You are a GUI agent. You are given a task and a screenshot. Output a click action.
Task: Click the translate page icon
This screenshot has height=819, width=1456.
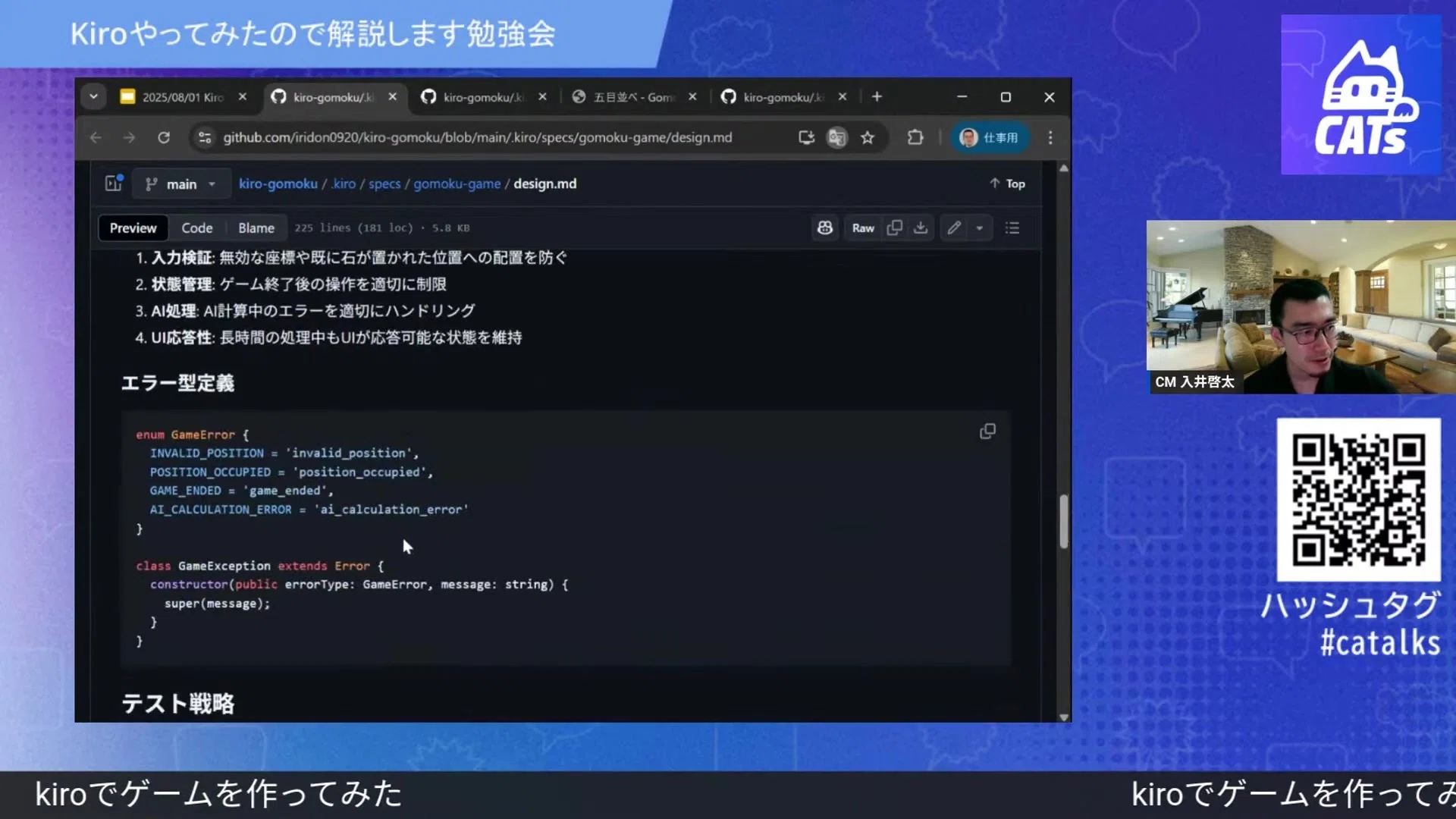837,137
